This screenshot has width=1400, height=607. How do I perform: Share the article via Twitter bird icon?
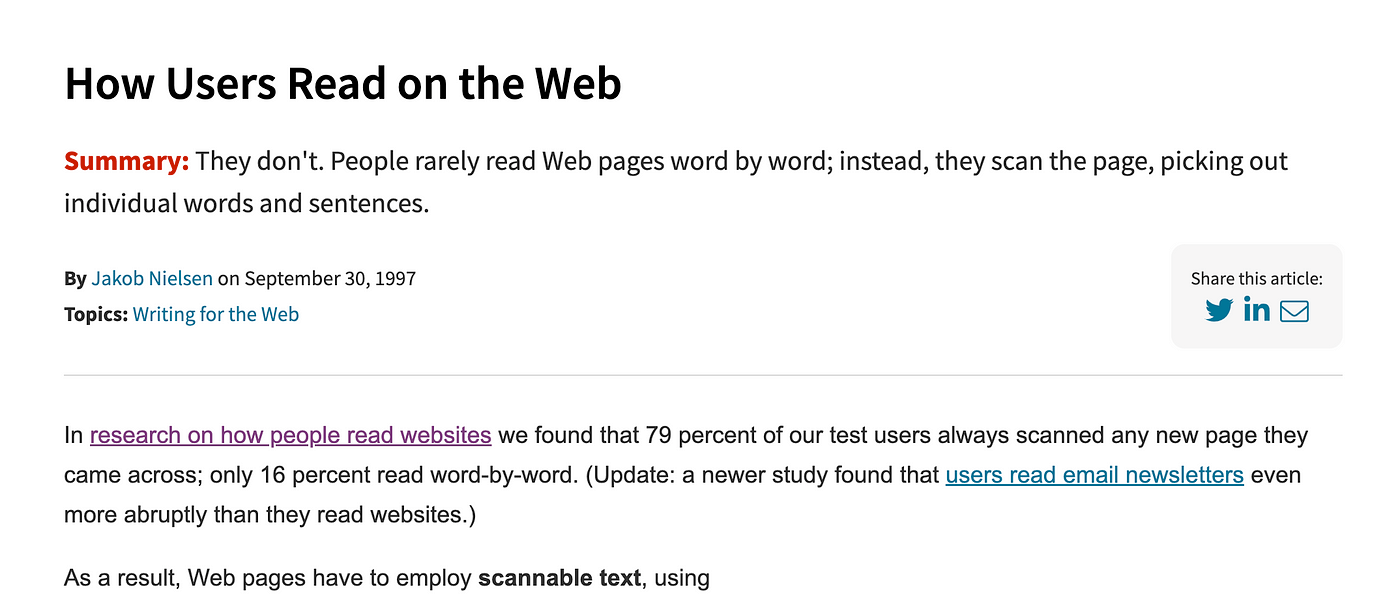pyautogui.click(x=1219, y=310)
